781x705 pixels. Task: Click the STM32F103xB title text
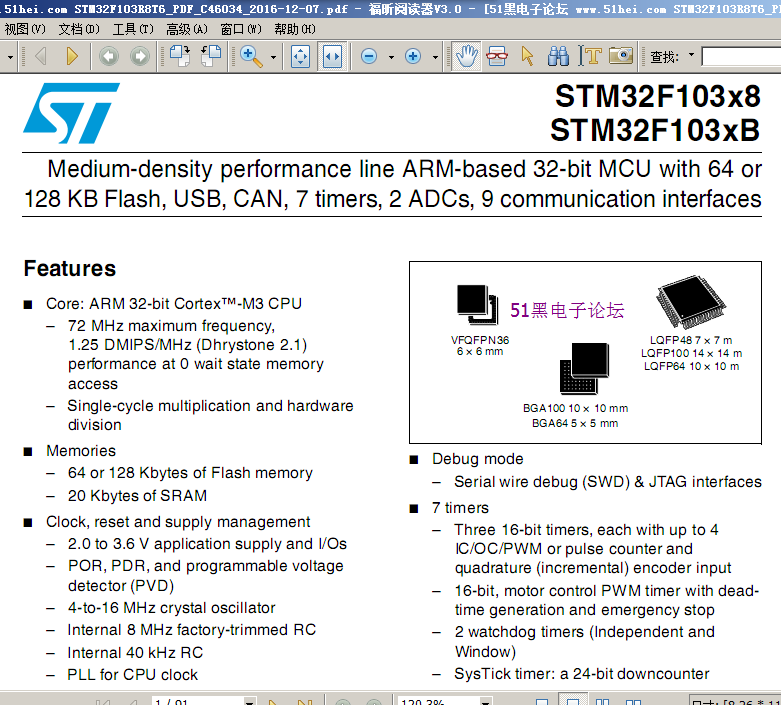(x=655, y=130)
